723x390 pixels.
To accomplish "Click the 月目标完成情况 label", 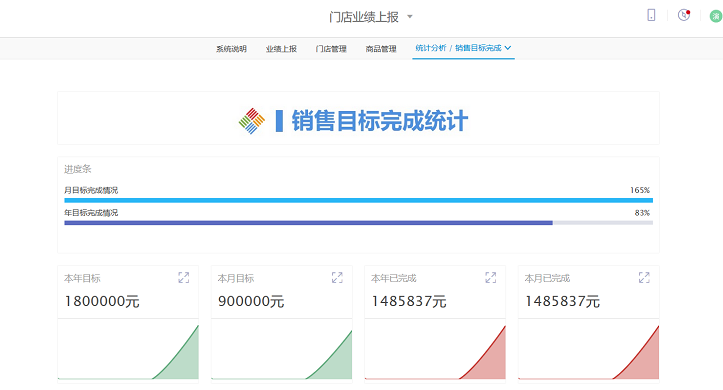I will point(91,190).
